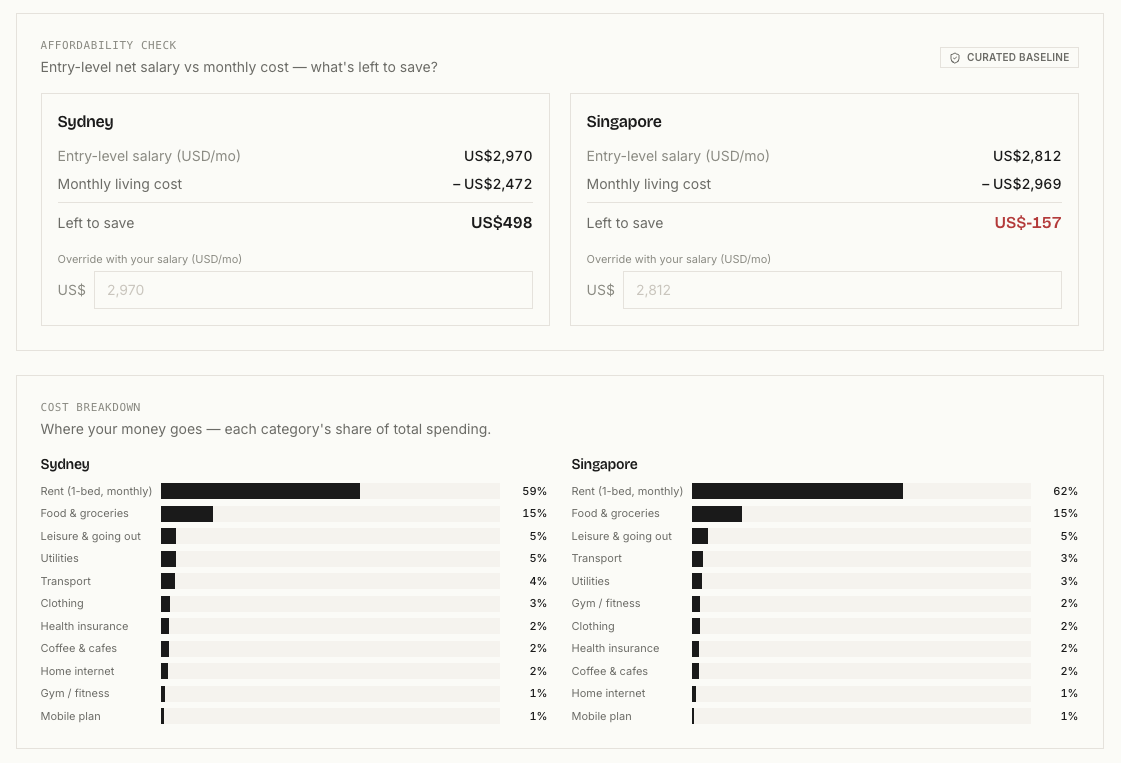Click Sydney Clothing row label

click(x=62, y=604)
